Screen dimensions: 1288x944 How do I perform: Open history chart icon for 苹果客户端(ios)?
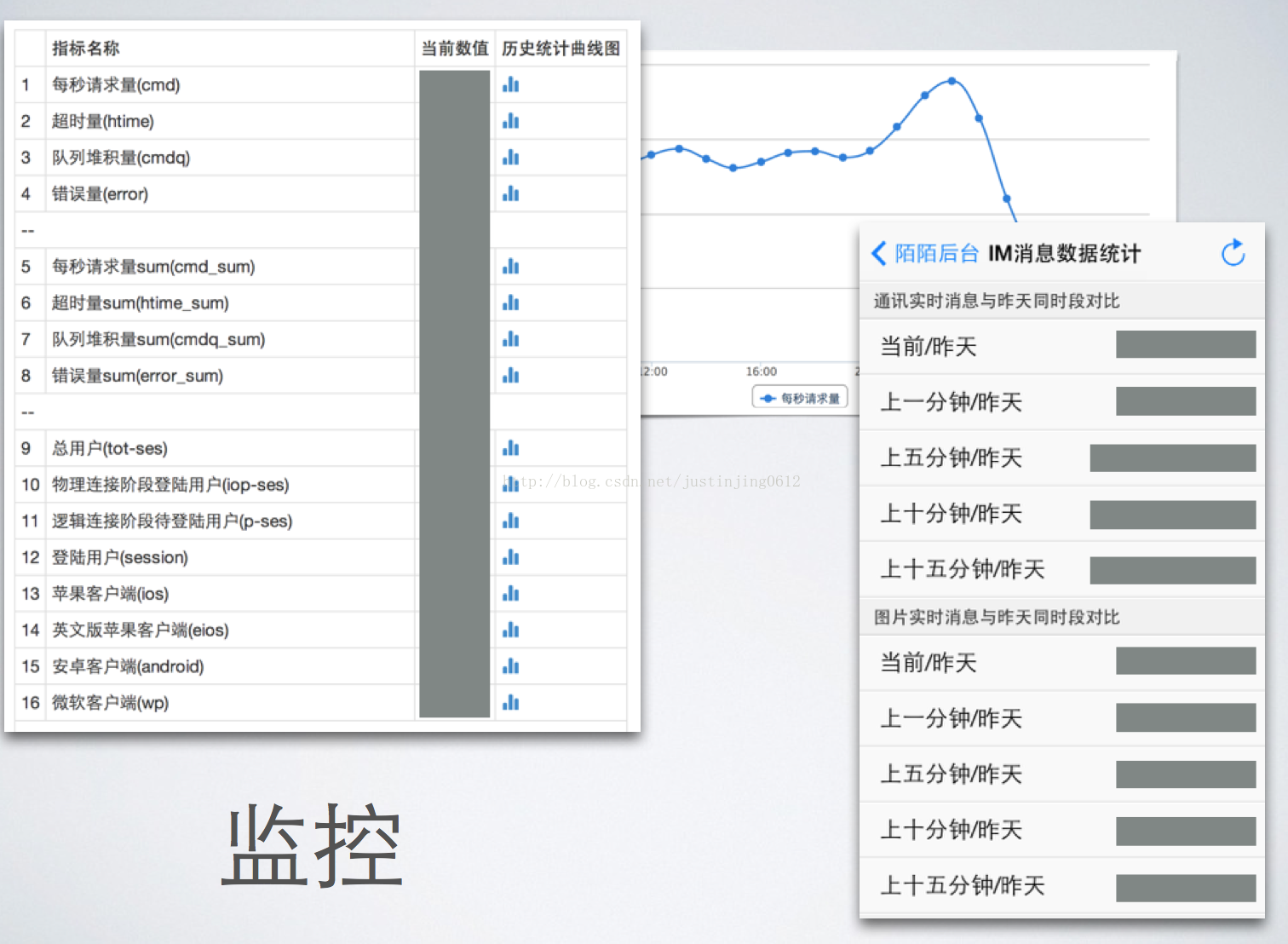511,593
